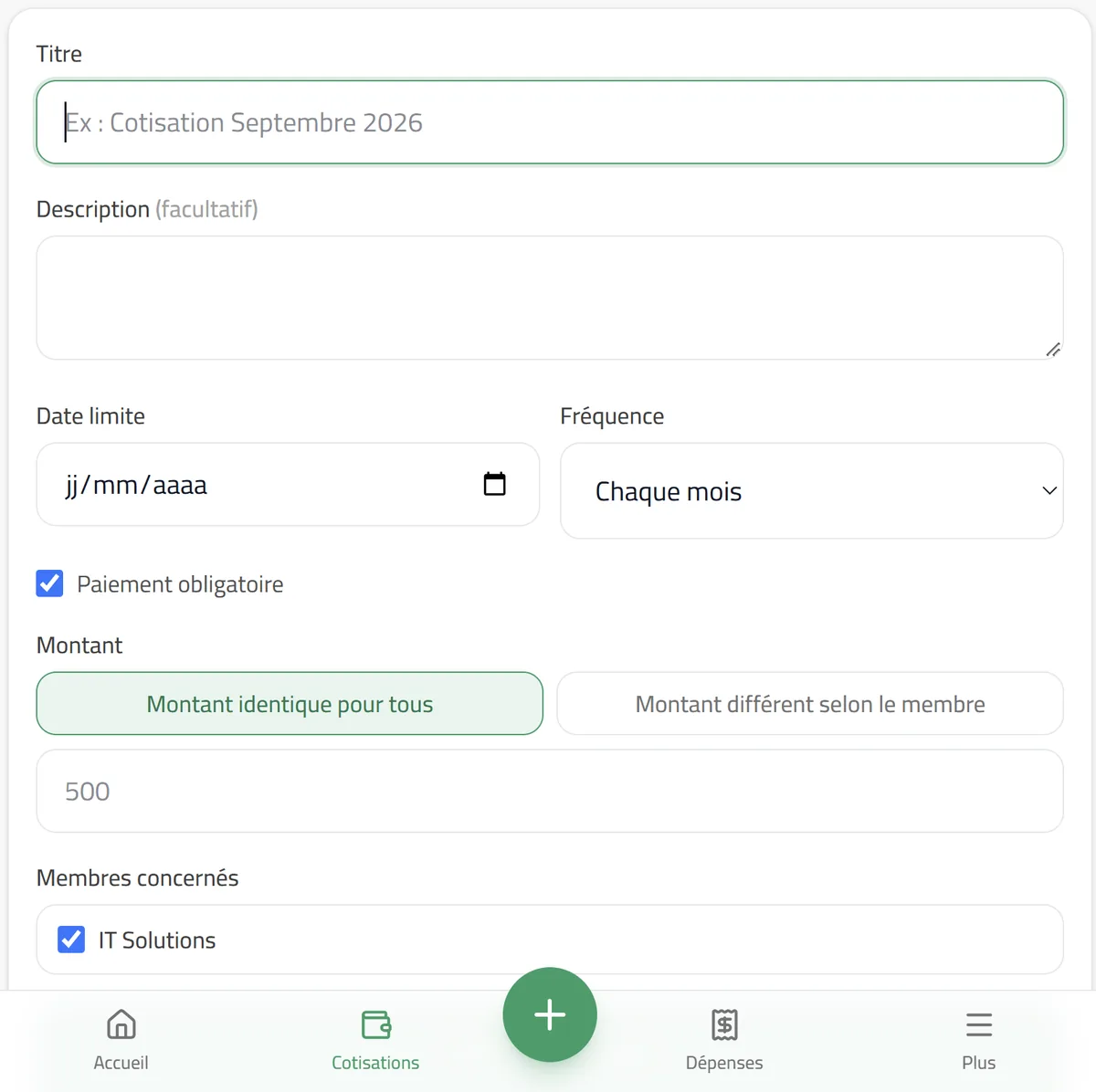
Task: Click the Date limite label
Action: click(90, 416)
